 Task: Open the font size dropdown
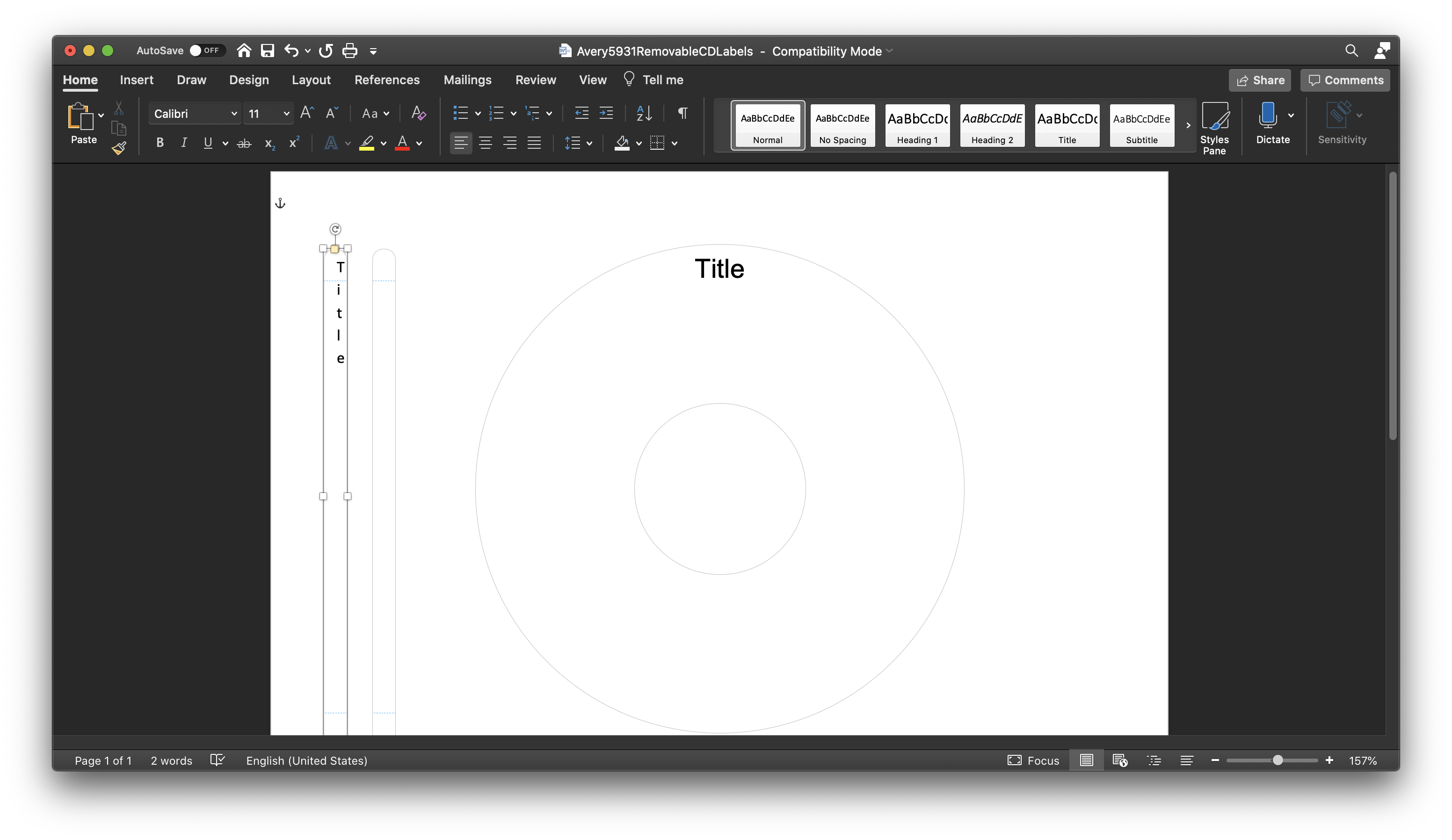tap(286, 114)
